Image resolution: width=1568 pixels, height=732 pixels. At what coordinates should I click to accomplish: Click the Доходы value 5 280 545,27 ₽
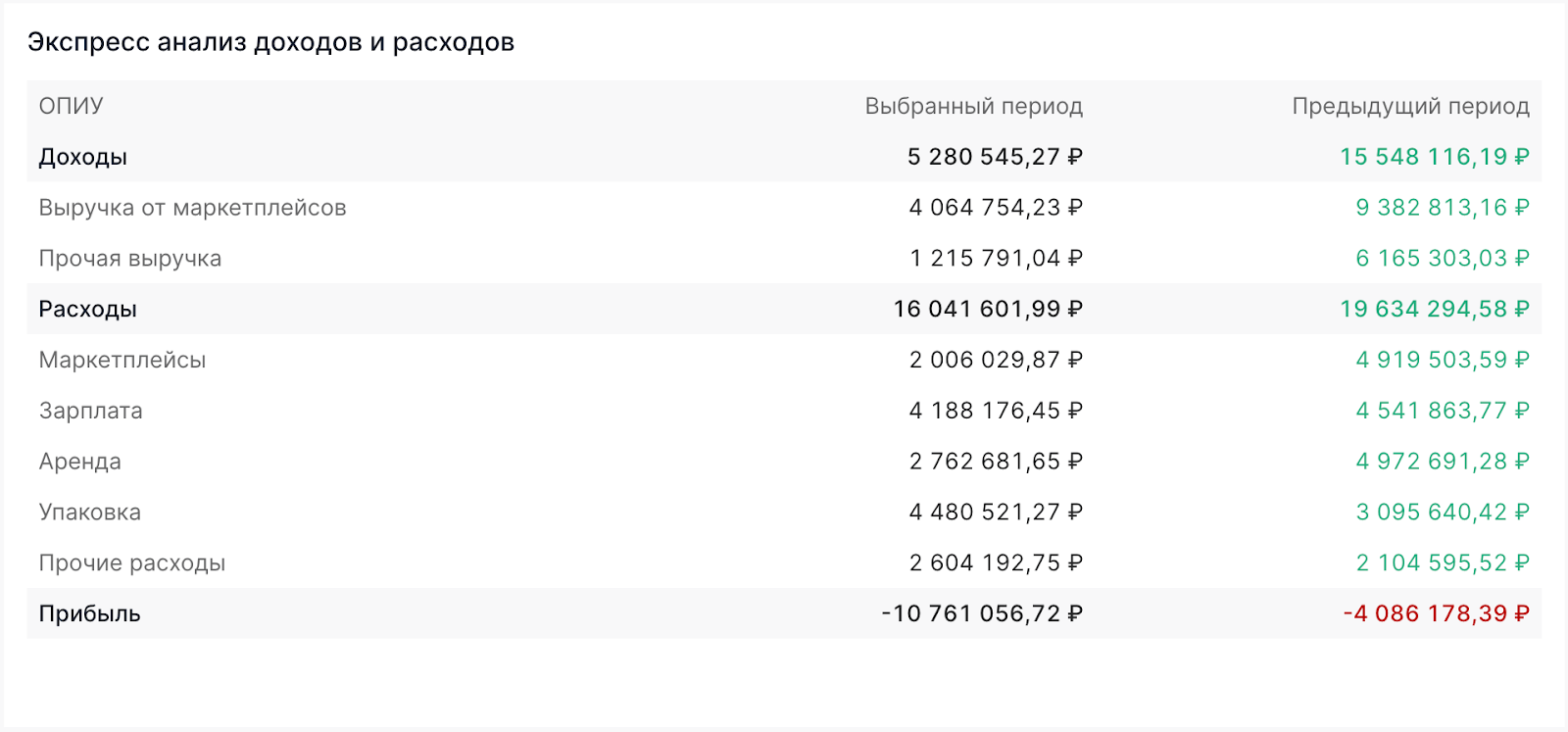[994, 157]
